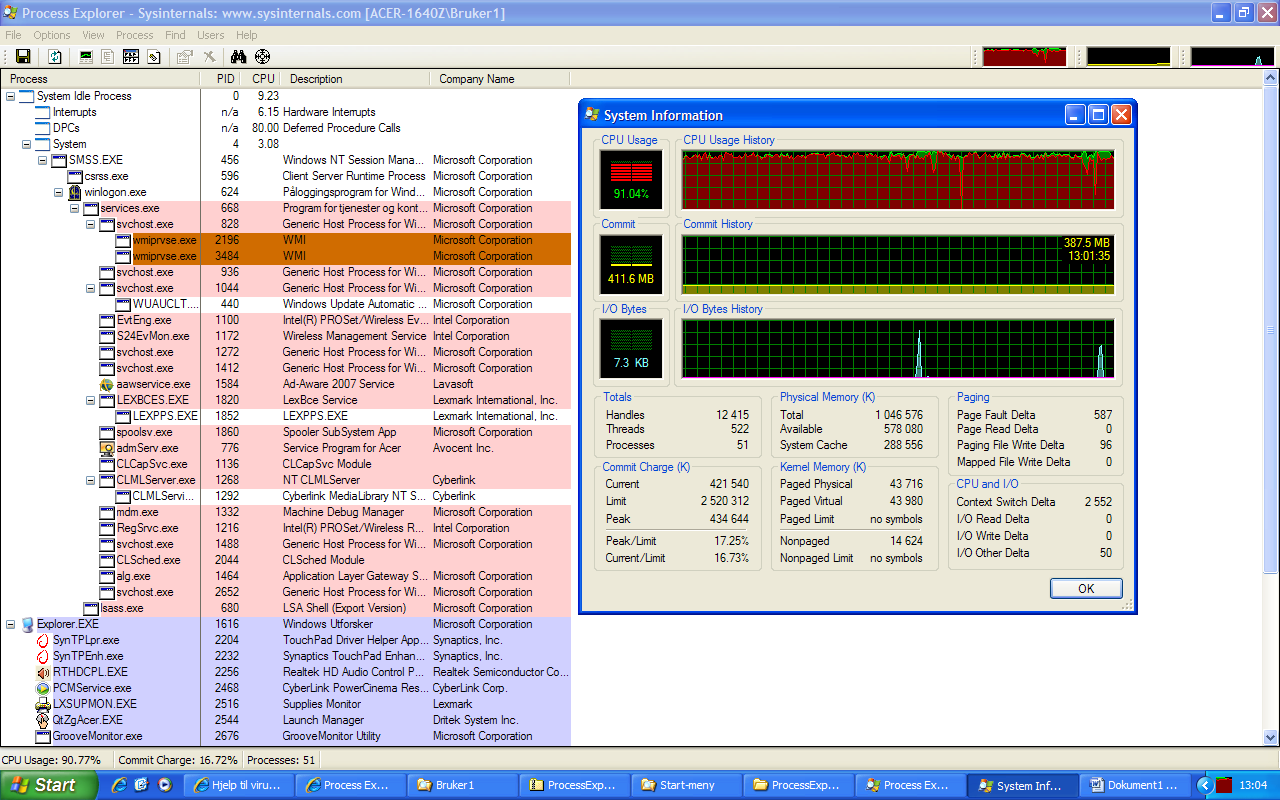Click the red CPU mini graph in toolbar

(1024, 57)
